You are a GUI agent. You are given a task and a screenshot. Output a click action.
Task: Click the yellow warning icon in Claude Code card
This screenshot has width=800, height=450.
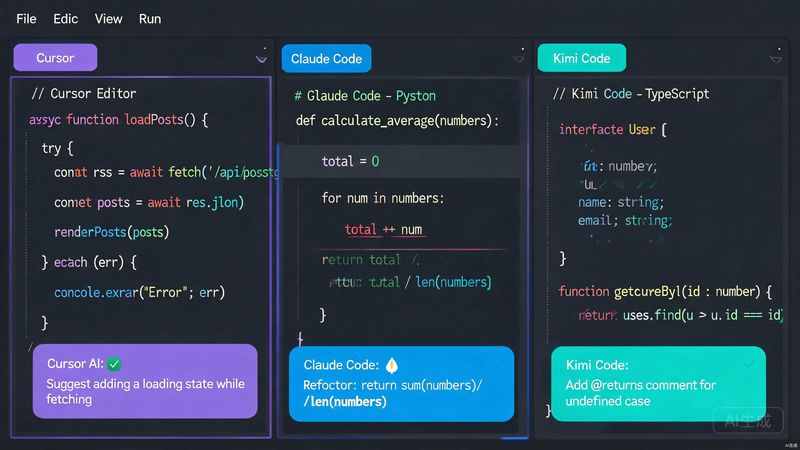tap(392, 365)
